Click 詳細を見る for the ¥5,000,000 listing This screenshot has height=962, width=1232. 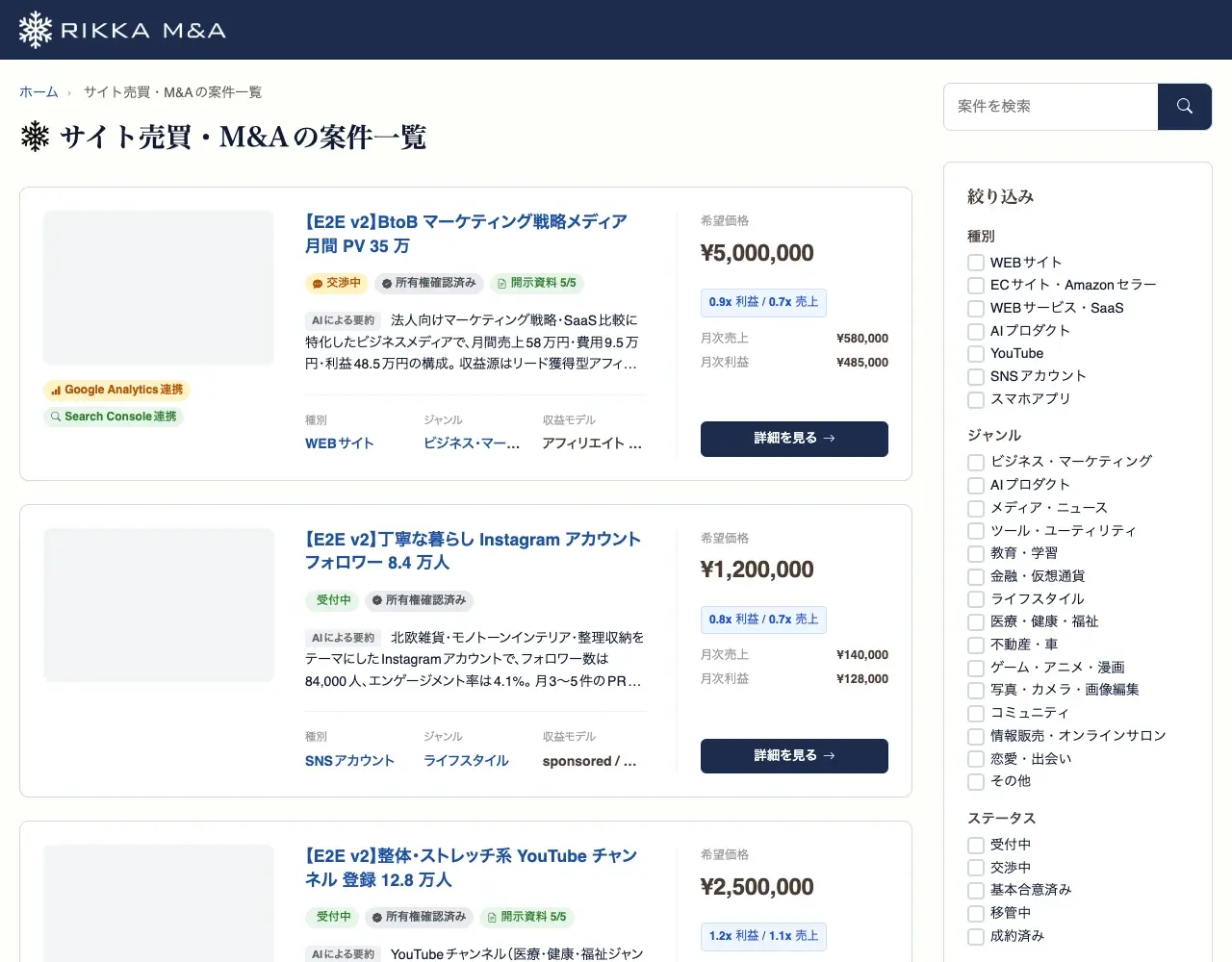click(794, 439)
